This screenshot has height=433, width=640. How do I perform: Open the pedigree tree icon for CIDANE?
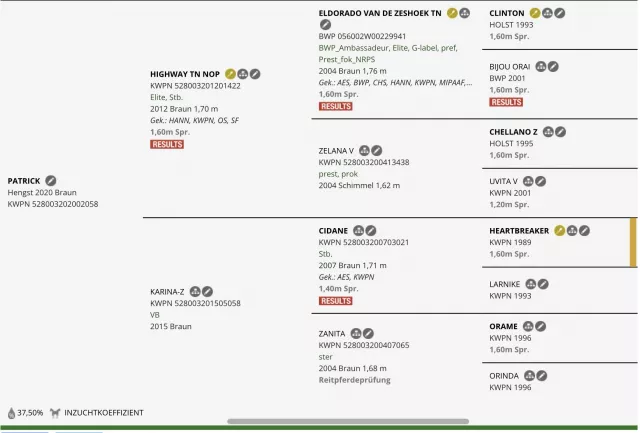point(357,231)
